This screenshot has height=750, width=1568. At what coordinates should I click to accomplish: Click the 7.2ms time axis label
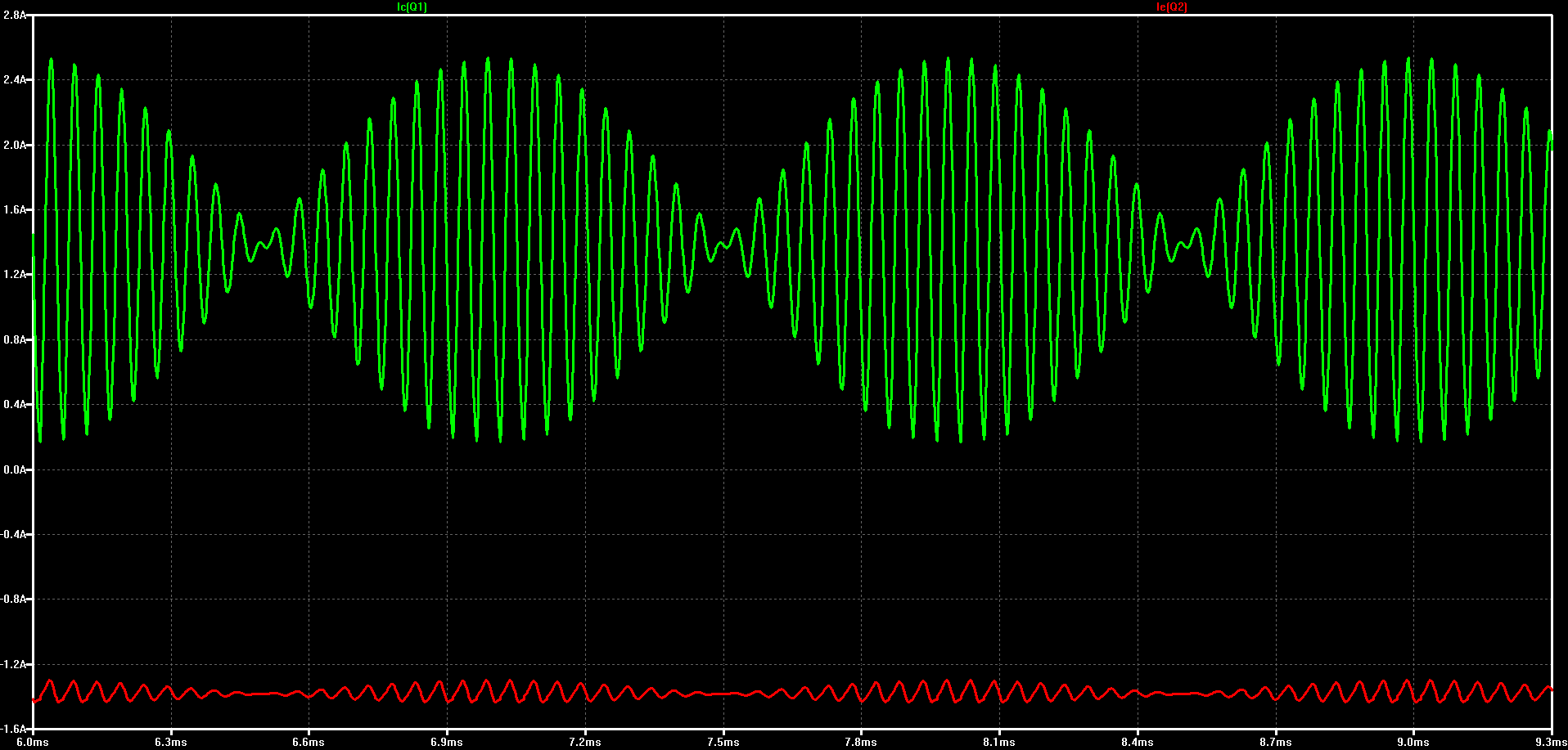point(585,742)
